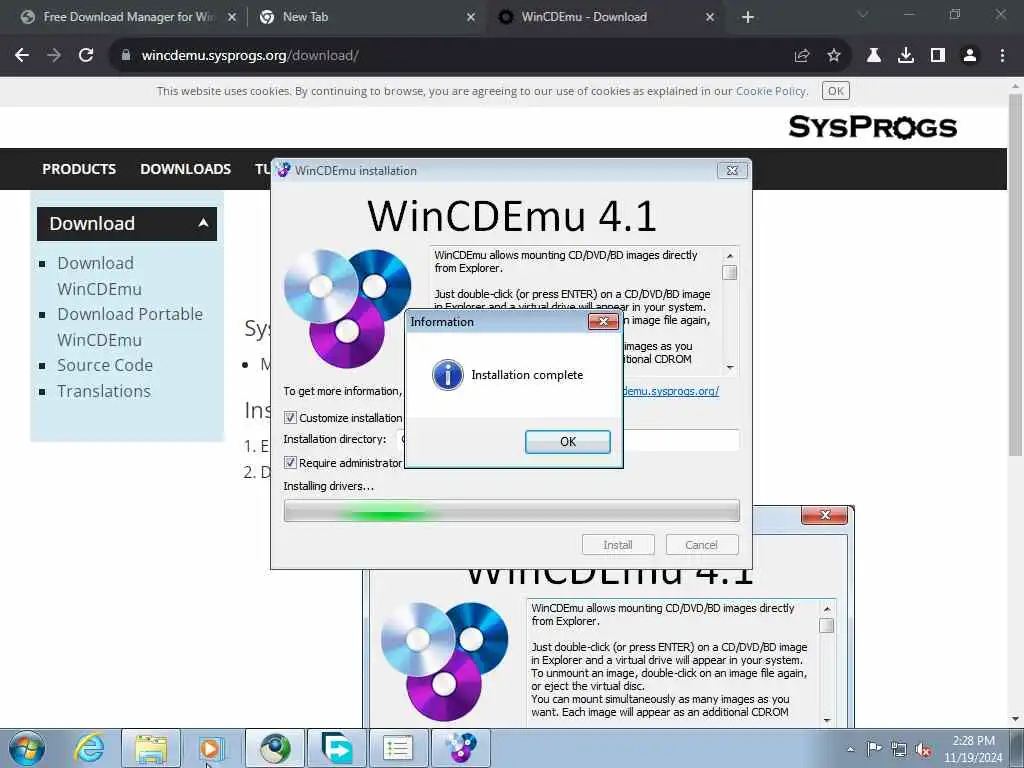Open Windows Explorer from taskbar
The image size is (1024, 768).
pyautogui.click(x=151, y=748)
